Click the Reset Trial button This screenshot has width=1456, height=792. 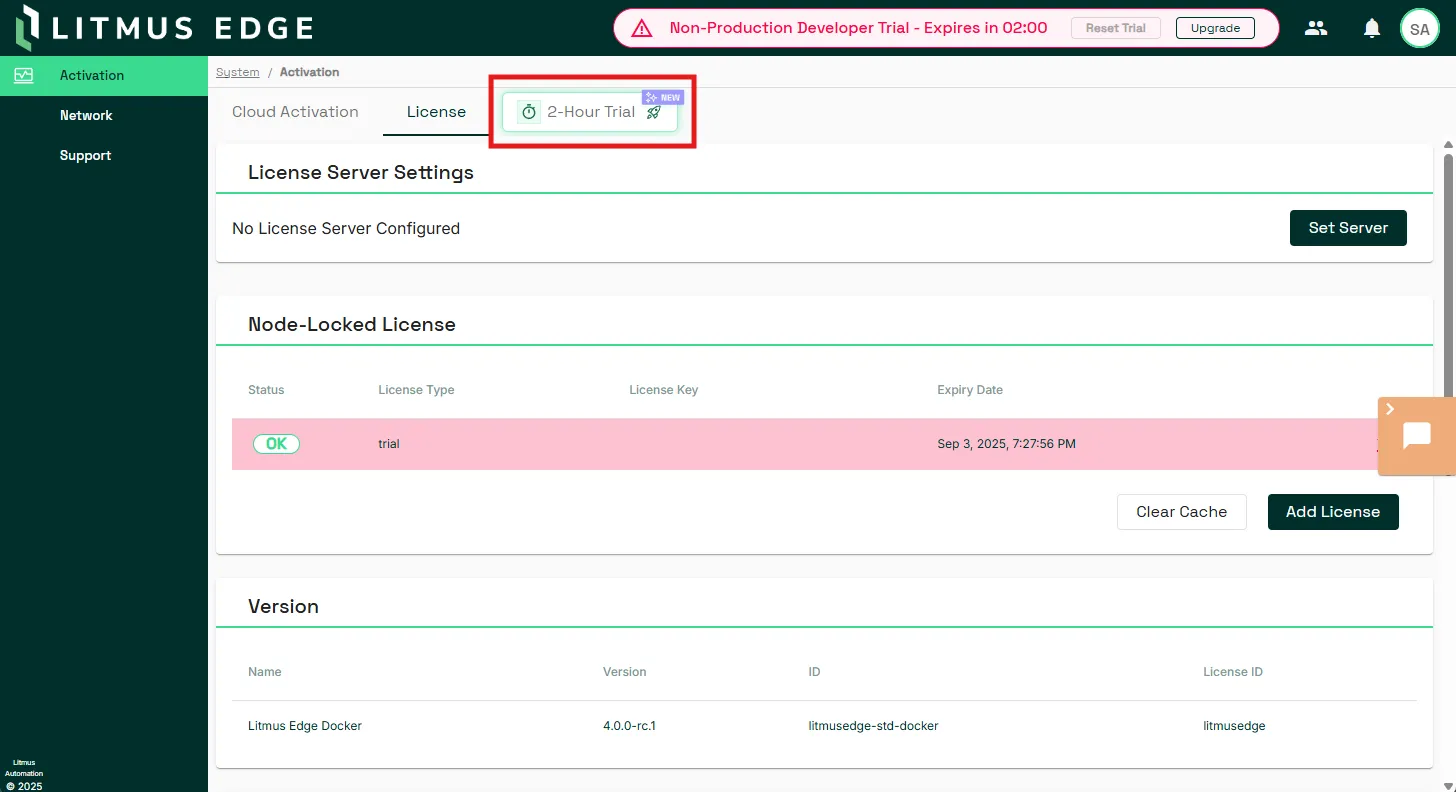(x=1115, y=28)
